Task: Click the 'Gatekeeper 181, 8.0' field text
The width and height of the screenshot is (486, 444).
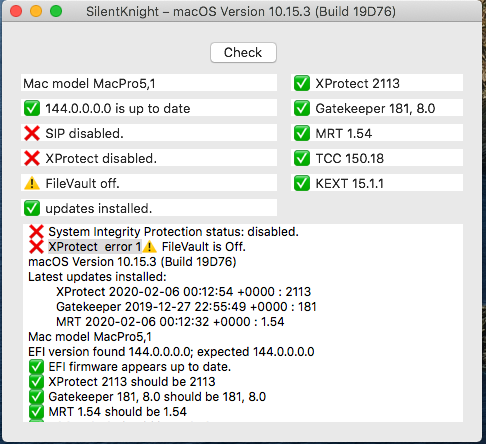Action: coord(375,109)
